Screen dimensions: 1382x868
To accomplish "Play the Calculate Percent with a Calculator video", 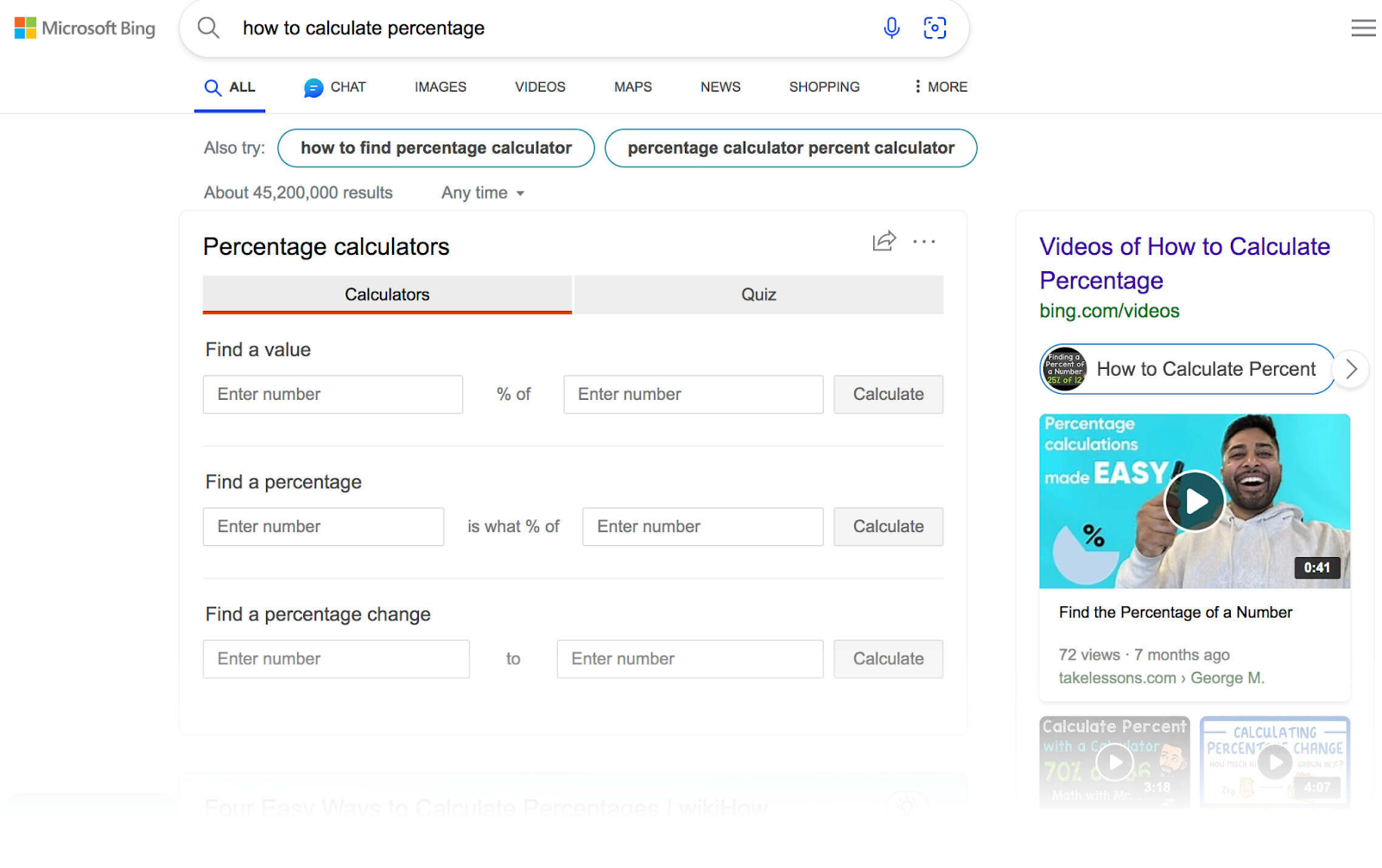I will click(1115, 763).
